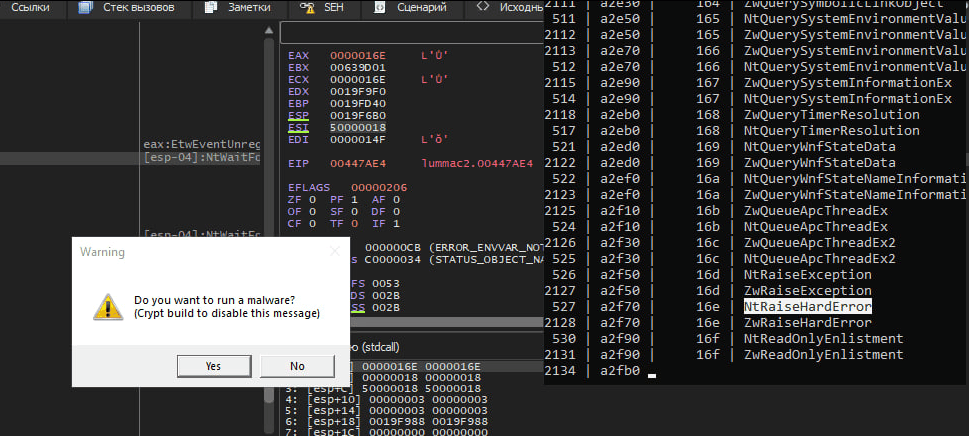
Task: Click the SEH chain warning icon
Action: (x=307, y=7)
